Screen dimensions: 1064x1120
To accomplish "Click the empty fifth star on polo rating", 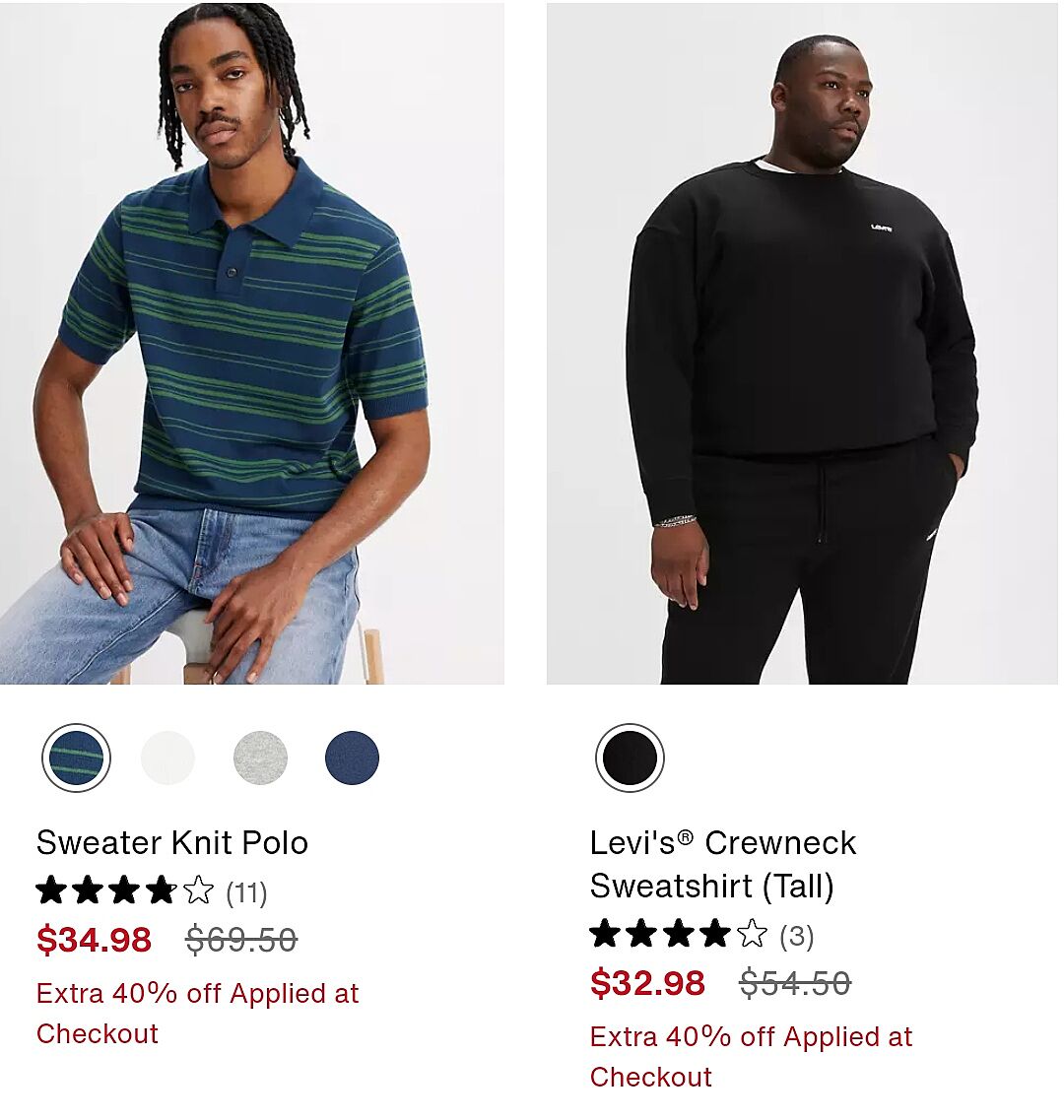I will (x=198, y=890).
